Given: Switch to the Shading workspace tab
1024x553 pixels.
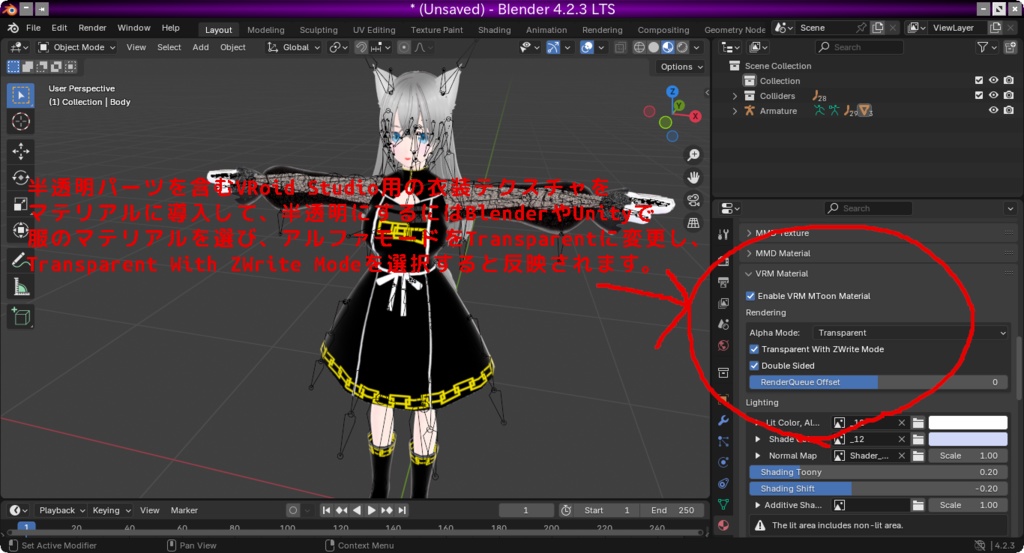Looking at the screenshot, I should coord(494,30).
